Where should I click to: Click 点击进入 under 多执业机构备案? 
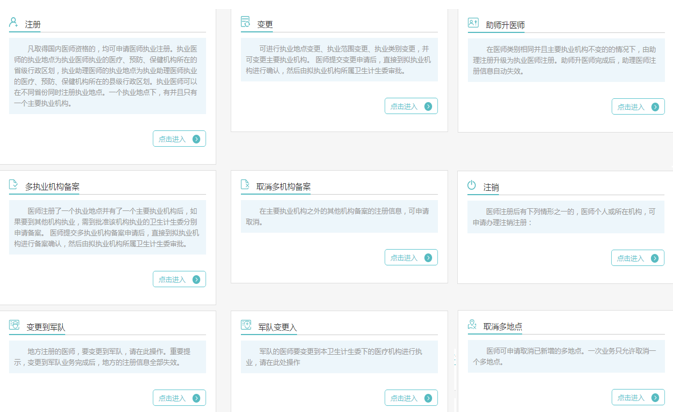click(x=179, y=279)
